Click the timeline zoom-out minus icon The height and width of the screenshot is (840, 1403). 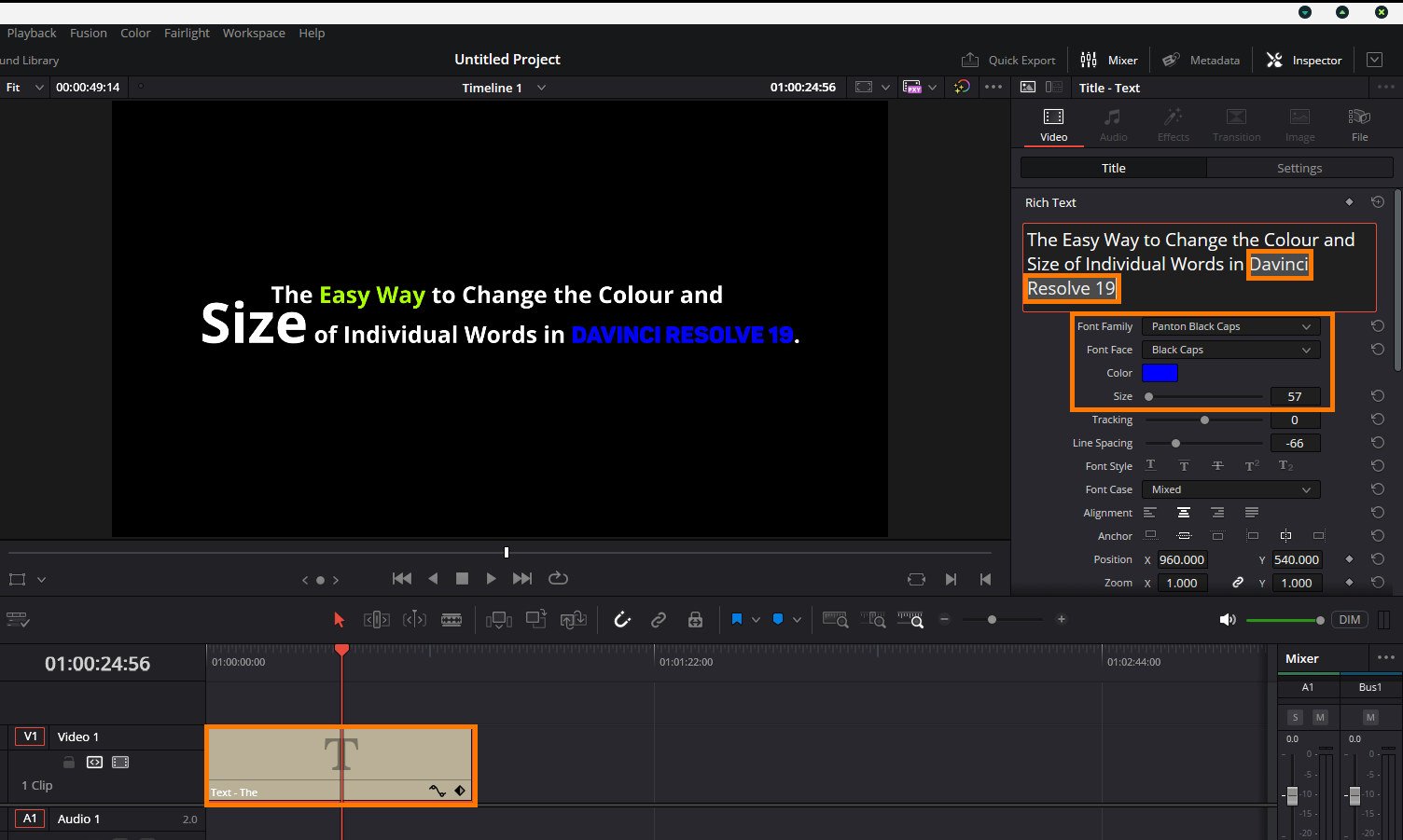click(x=944, y=619)
